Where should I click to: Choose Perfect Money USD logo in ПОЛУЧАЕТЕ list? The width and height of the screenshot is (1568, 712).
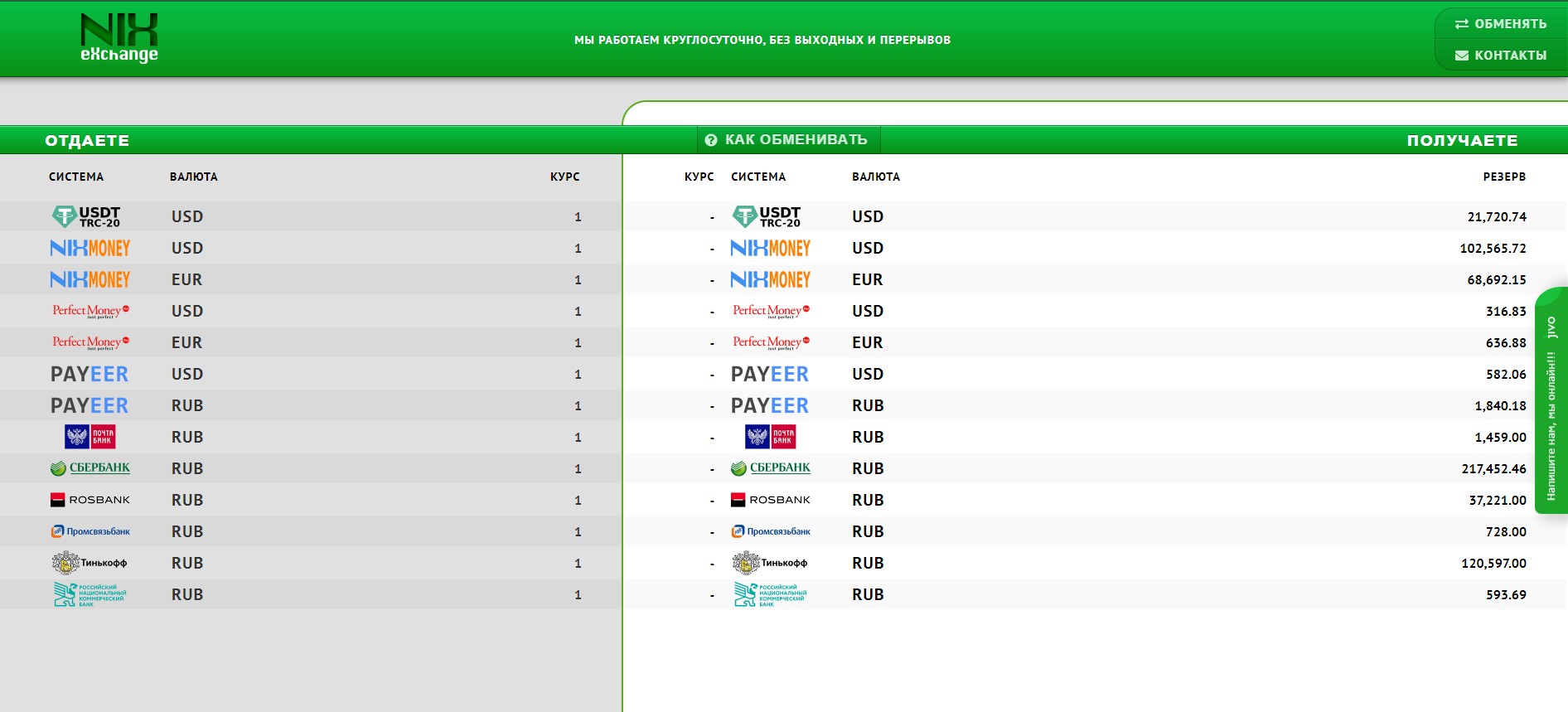(x=771, y=311)
